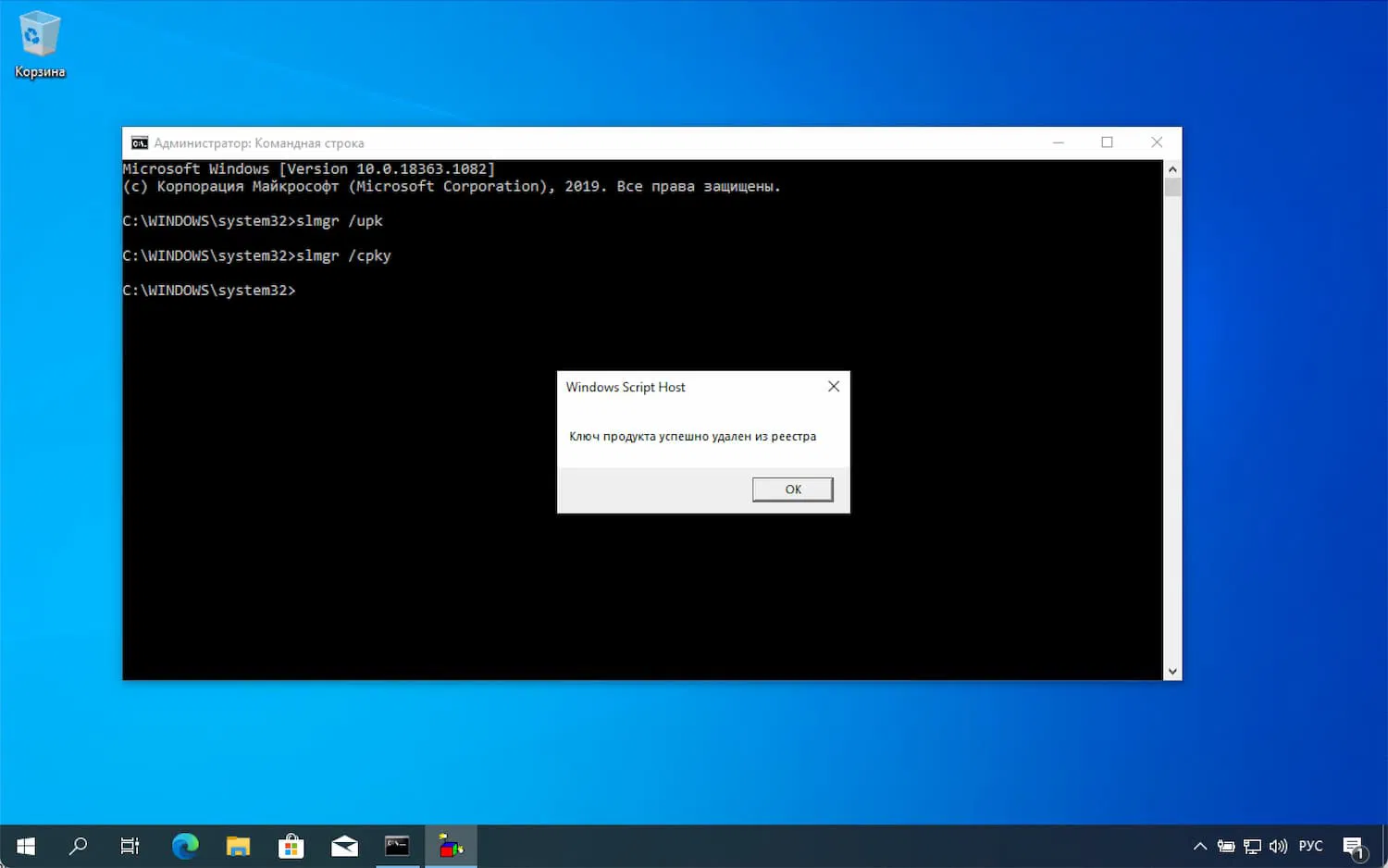Open the Microsoft Store
This screenshot has height=868, width=1388.
click(291, 846)
